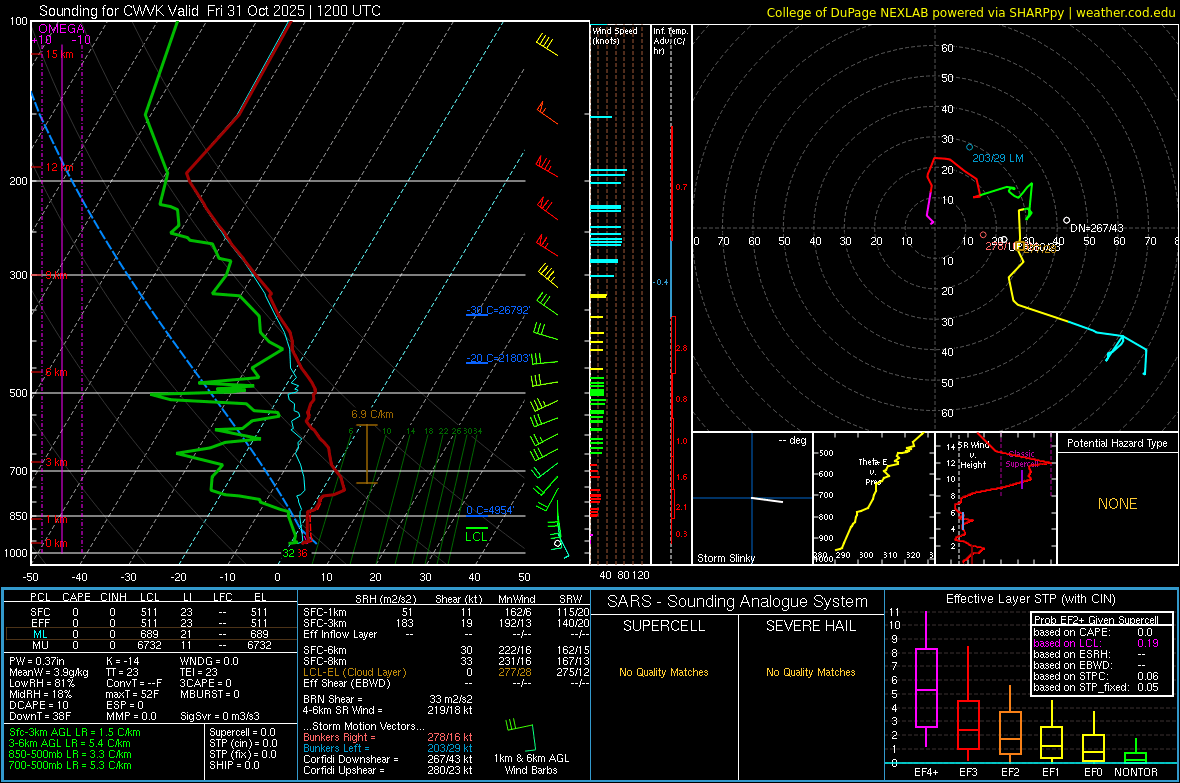Click the Theta-E v. Pres inset label

pos(871,471)
